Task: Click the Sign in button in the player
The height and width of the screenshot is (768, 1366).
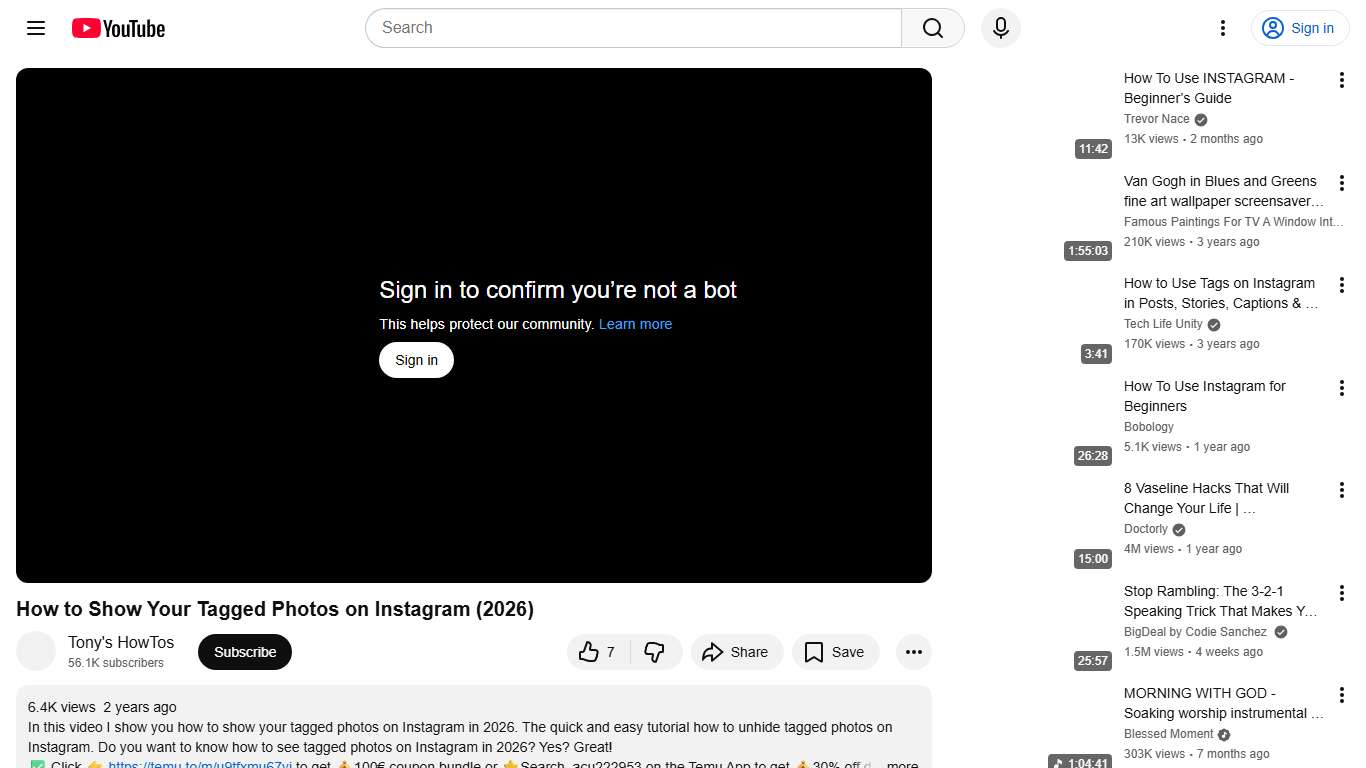Action: coord(416,359)
